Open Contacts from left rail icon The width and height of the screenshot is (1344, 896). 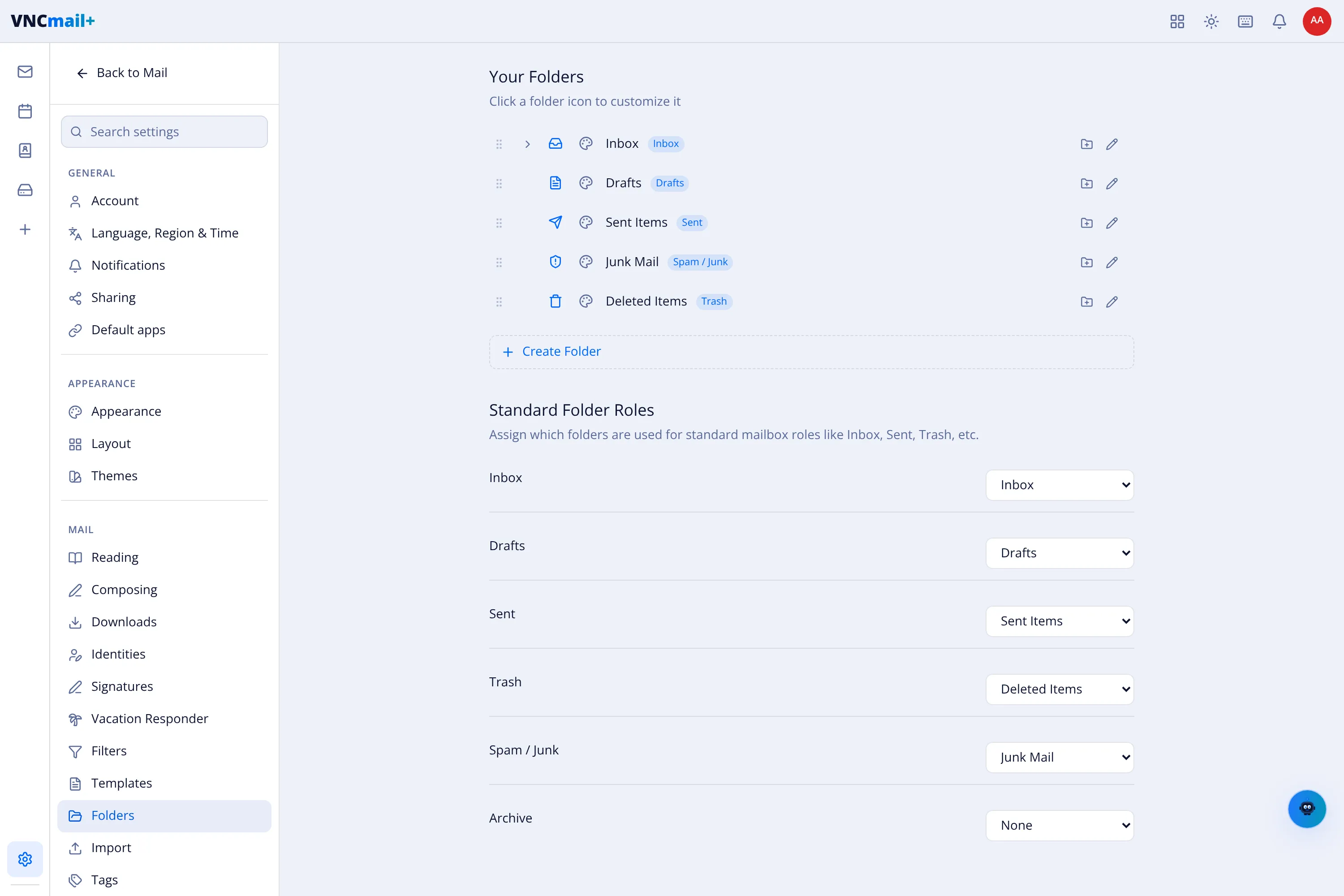25,150
